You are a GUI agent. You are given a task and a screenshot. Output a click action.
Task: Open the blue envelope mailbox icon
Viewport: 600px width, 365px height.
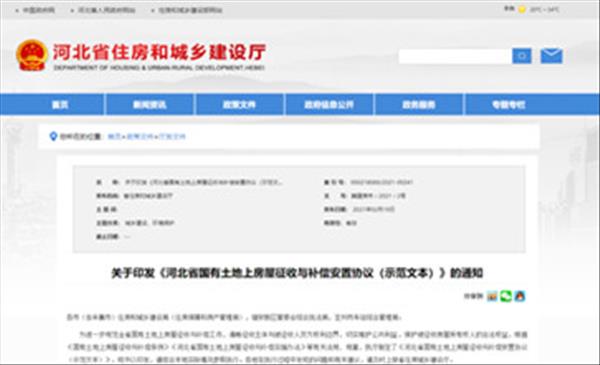click(551, 56)
